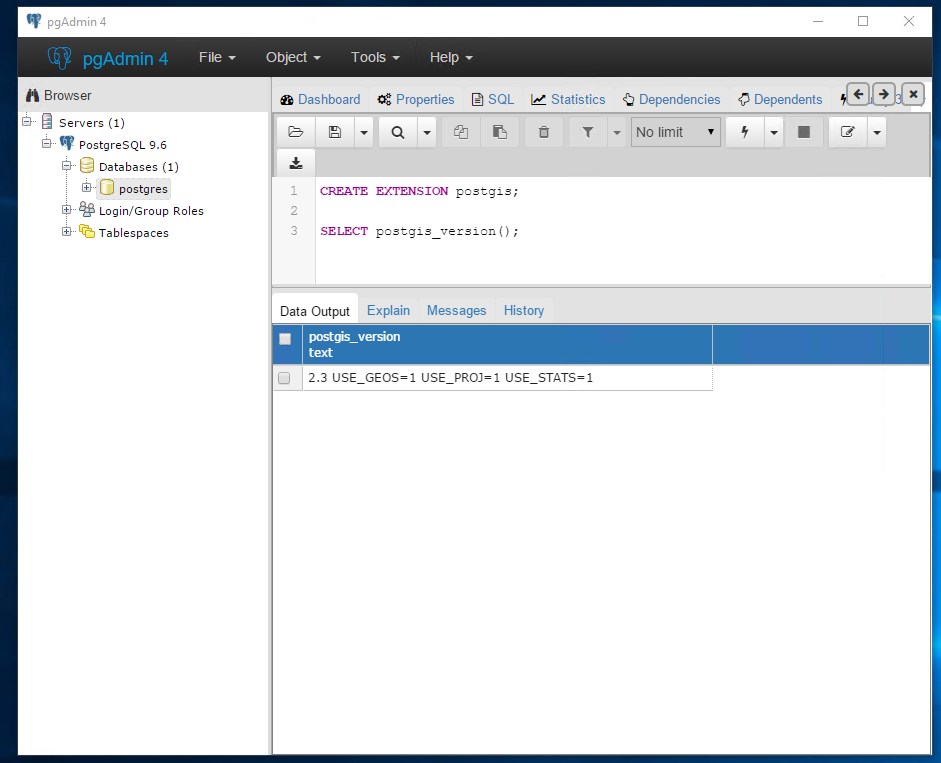Collapse the Databases (1) tree node

pos(67,166)
